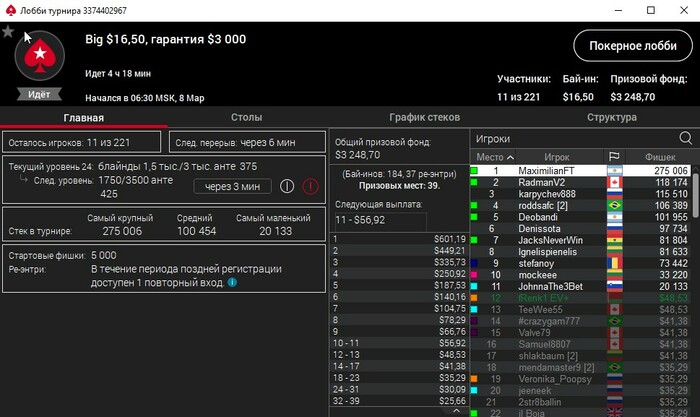Click the blue re-entry info icon
700x417 pixels.
(x=232, y=282)
